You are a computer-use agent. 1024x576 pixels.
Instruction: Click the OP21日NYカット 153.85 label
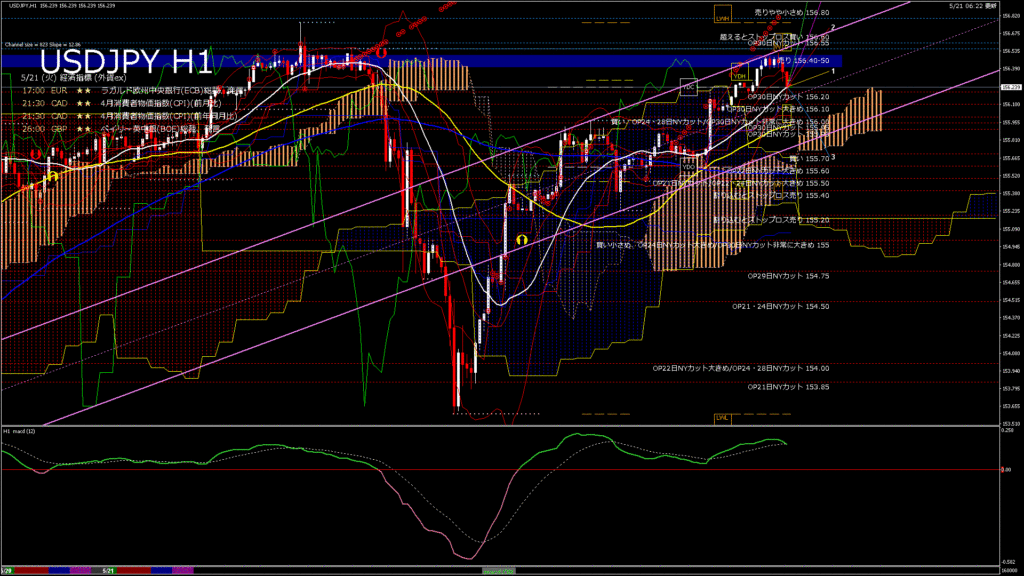pos(789,387)
